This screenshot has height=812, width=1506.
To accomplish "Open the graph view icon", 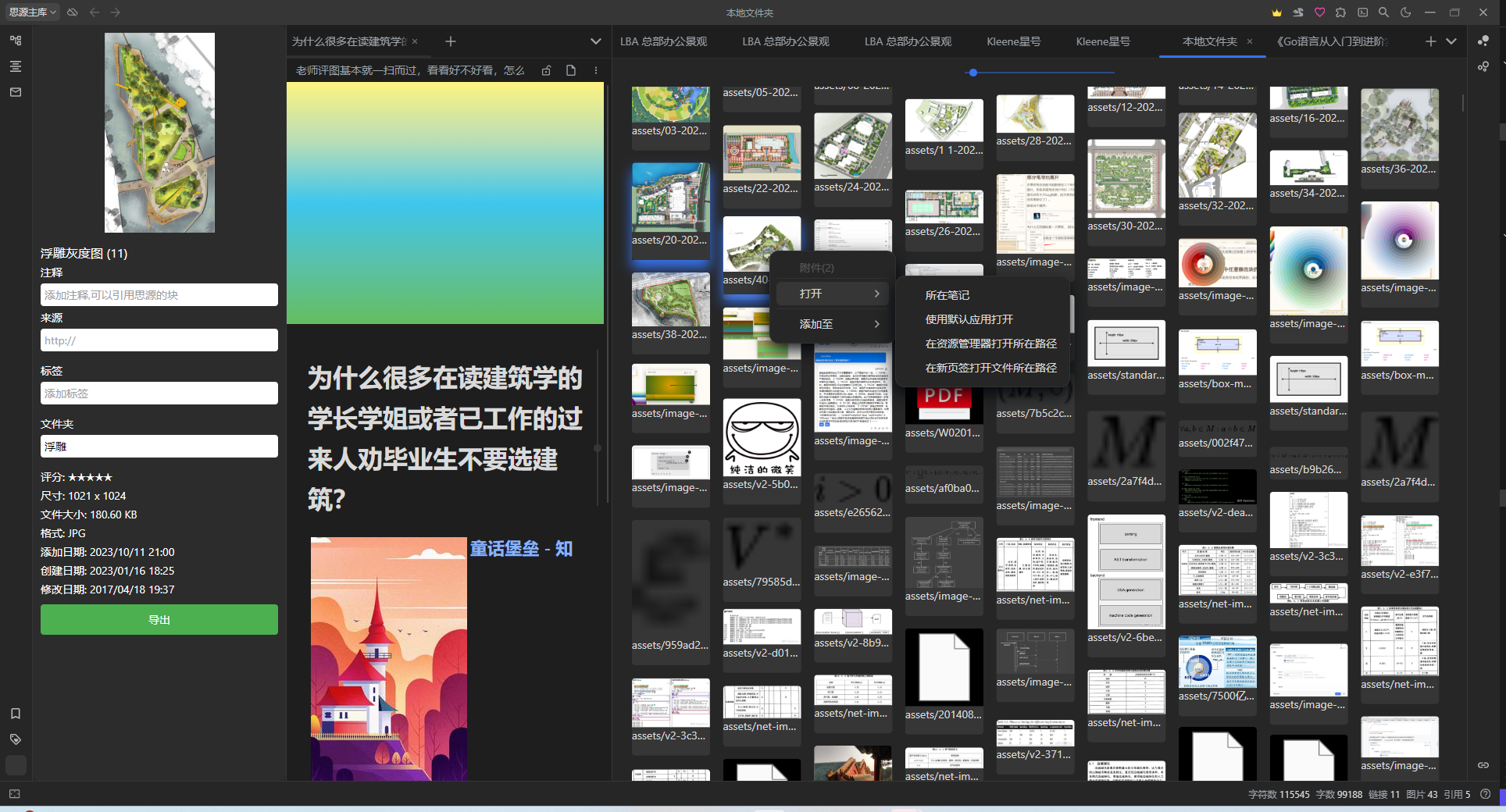I will 1483,41.
